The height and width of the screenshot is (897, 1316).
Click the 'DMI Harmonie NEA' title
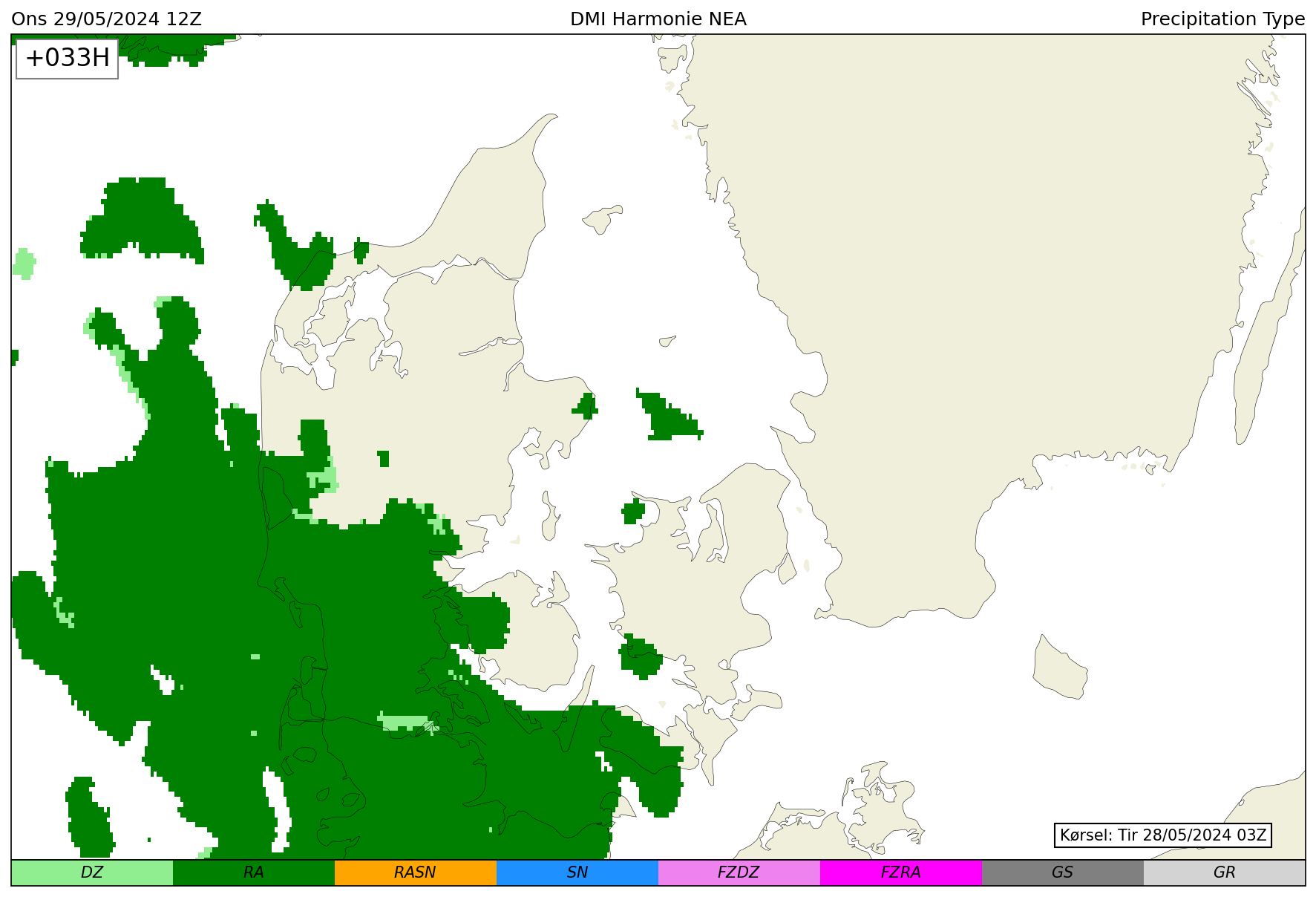(658, 19)
